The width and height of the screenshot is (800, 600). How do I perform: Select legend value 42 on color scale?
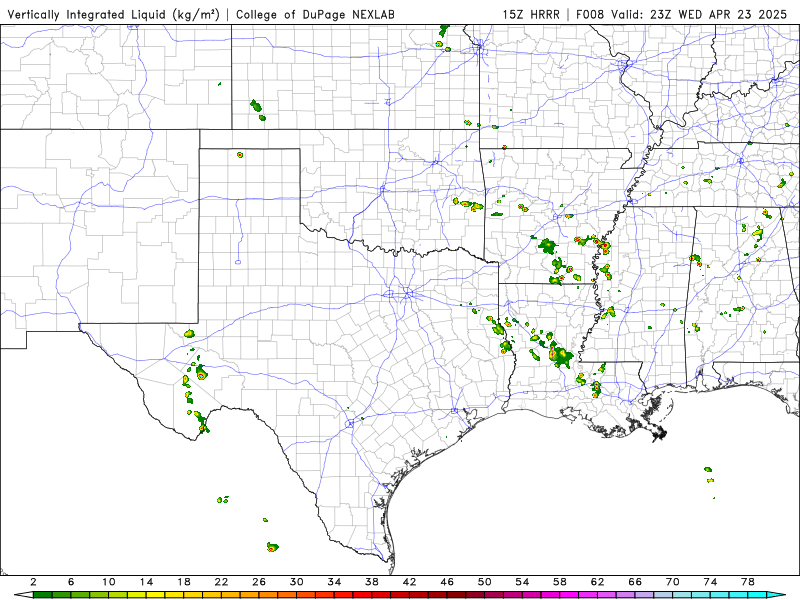click(x=410, y=582)
